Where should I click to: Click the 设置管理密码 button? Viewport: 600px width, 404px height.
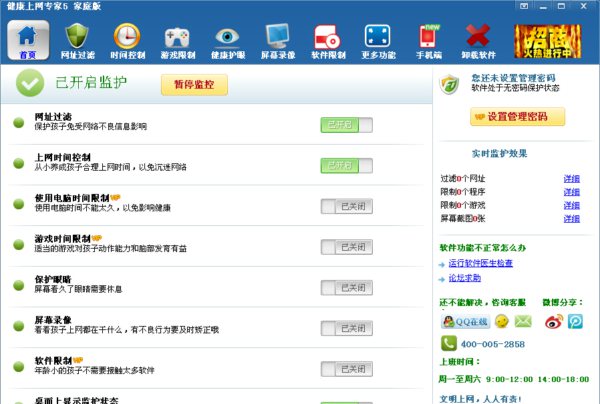coord(517,117)
